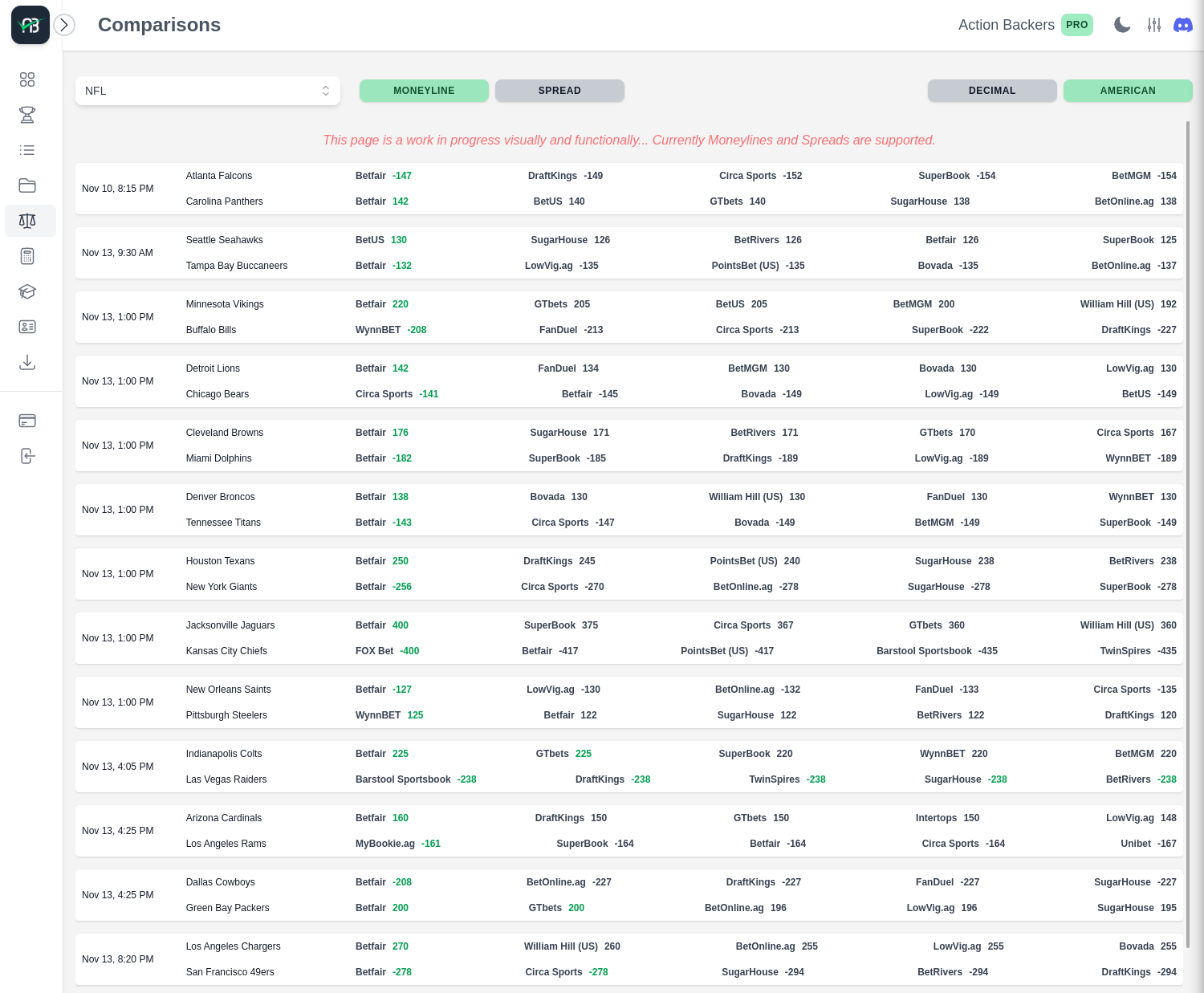The height and width of the screenshot is (993, 1204).
Task: Click Kansas City Chiefs team name
Action: [x=226, y=651]
